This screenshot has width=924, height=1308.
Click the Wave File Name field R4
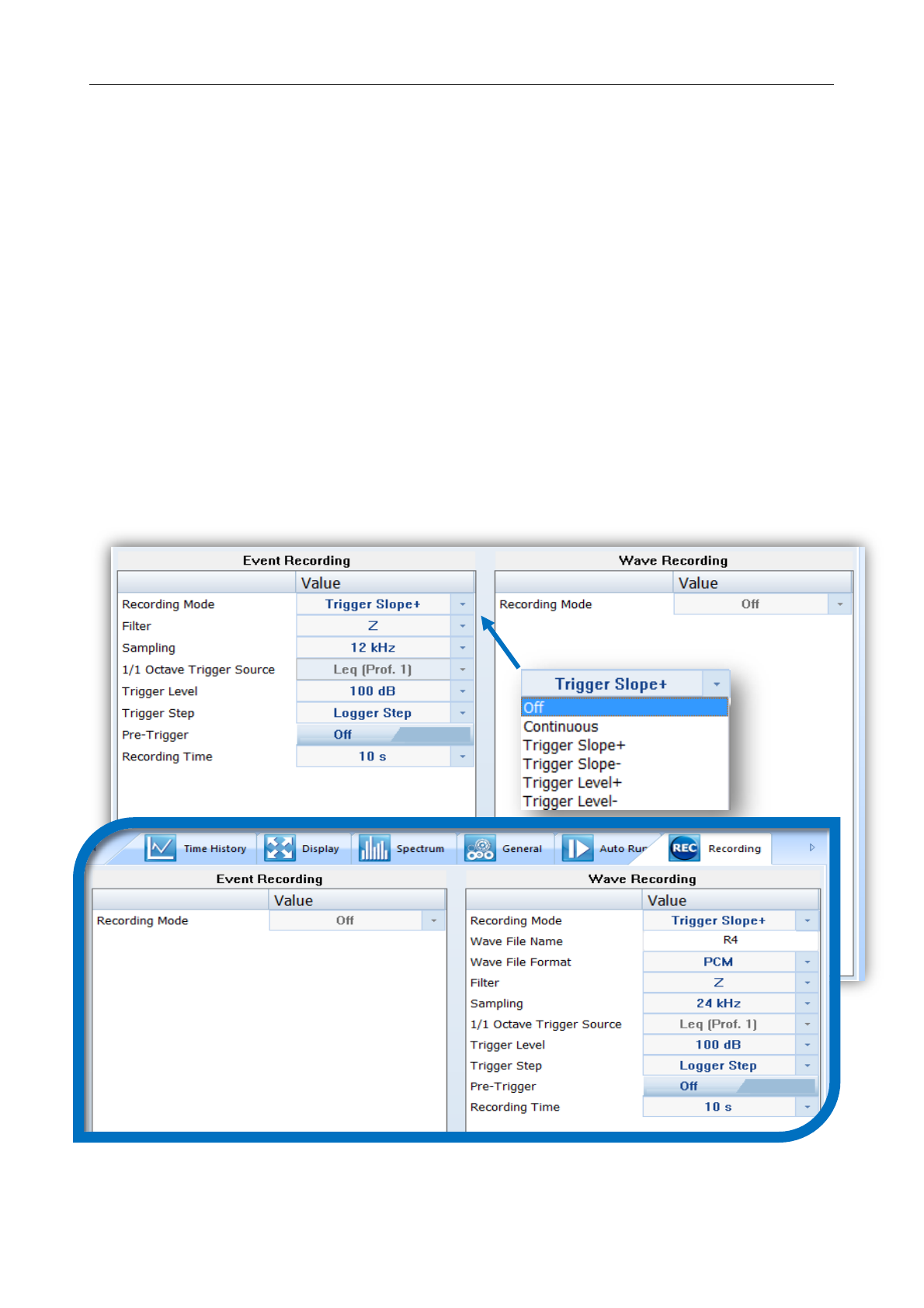pyautogui.click(x=731, y=941)
